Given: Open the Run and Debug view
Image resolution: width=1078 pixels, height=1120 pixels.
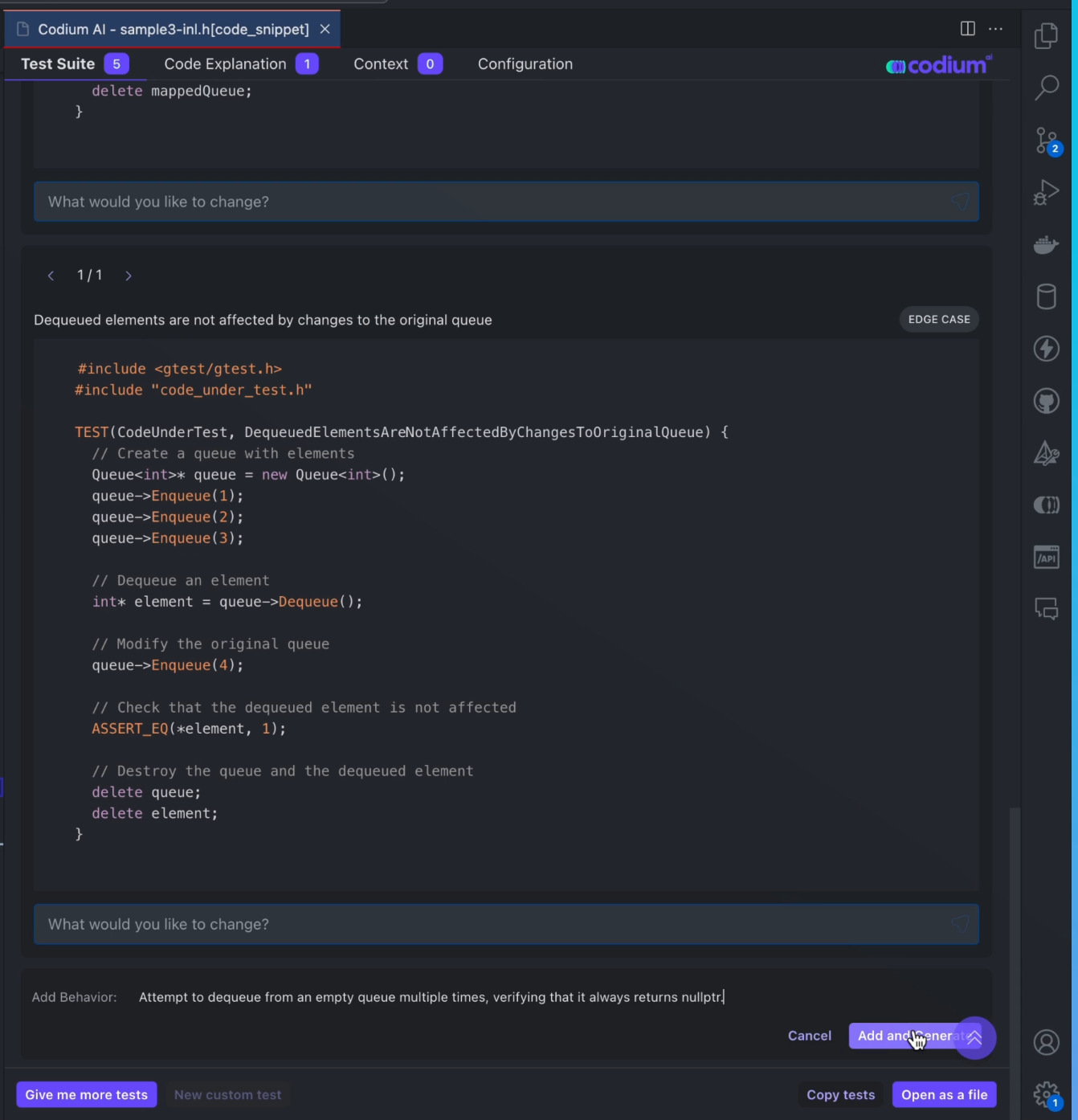Looking at the screenshot, I should coord(1046,193).
